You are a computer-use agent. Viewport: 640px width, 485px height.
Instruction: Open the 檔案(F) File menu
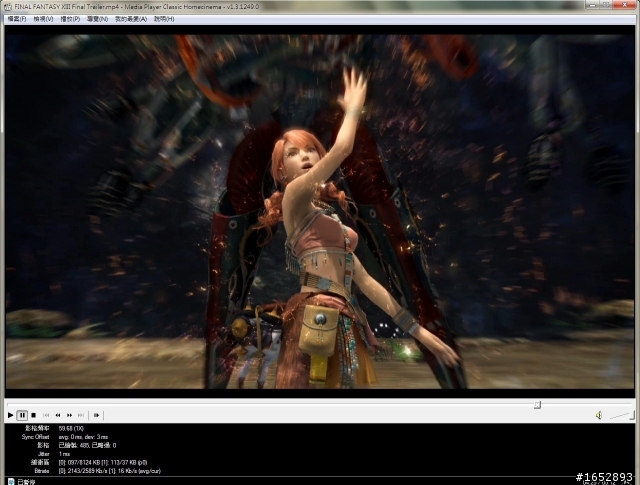pos(17,19)
